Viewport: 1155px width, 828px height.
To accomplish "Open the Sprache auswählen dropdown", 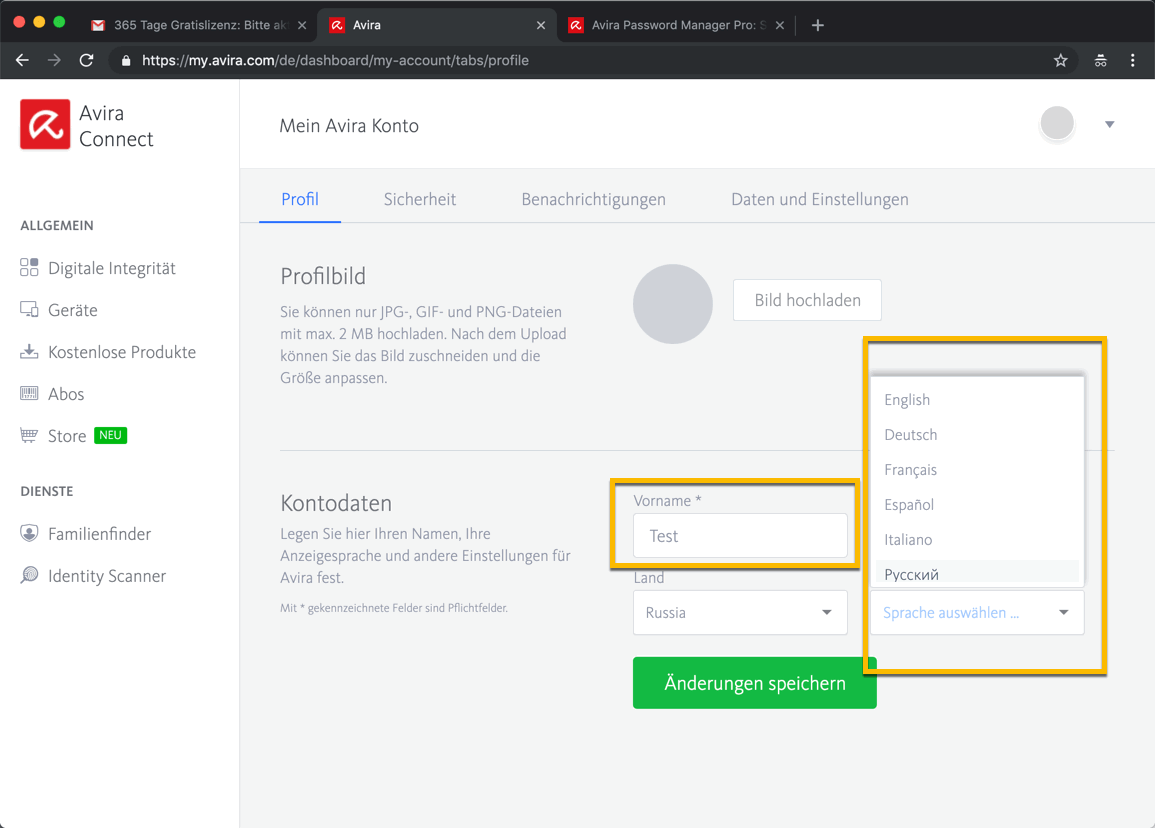I will [x=977, y=612].
